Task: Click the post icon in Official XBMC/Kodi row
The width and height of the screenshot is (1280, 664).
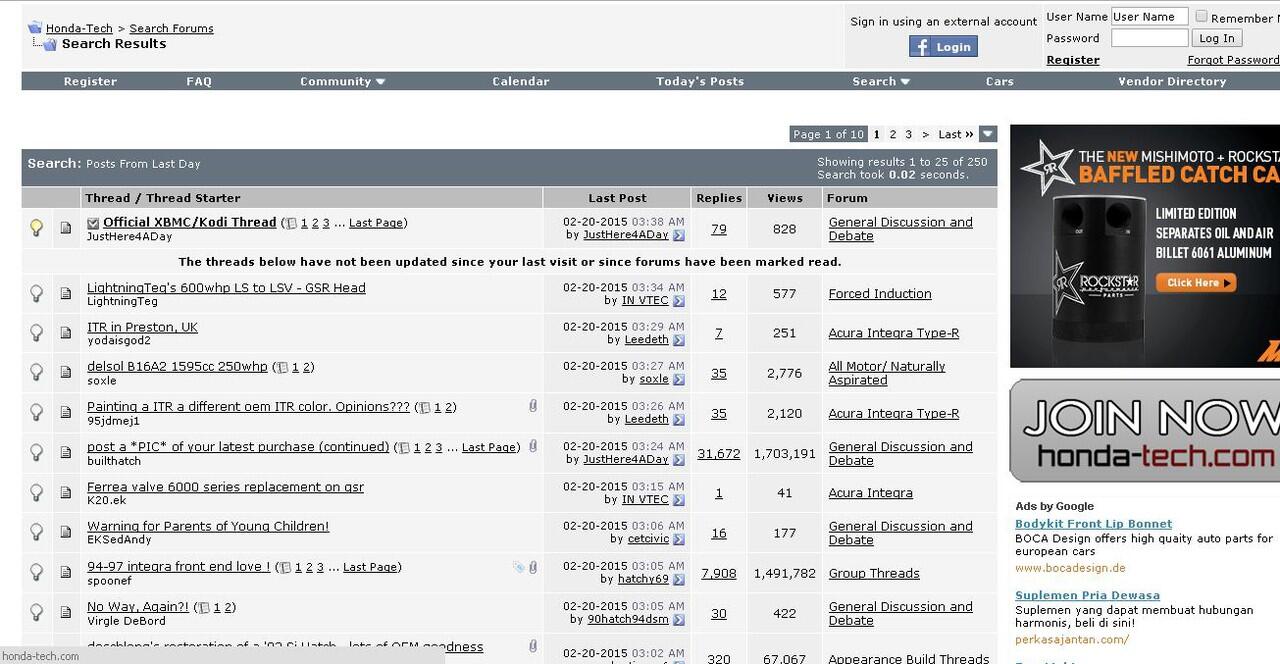Action: pos(66,229)
